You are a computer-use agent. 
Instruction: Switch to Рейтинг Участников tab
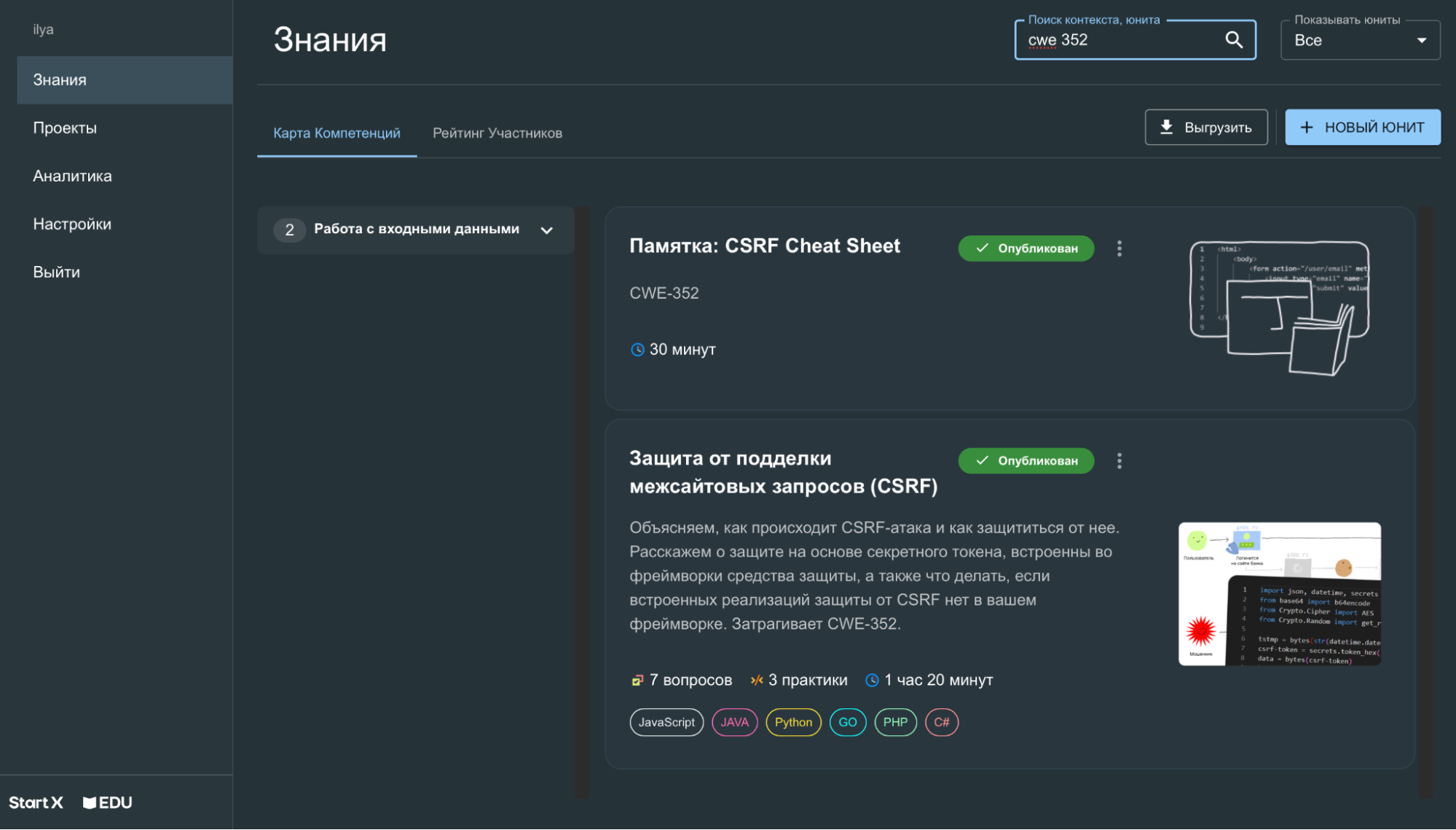click(497, 133)
